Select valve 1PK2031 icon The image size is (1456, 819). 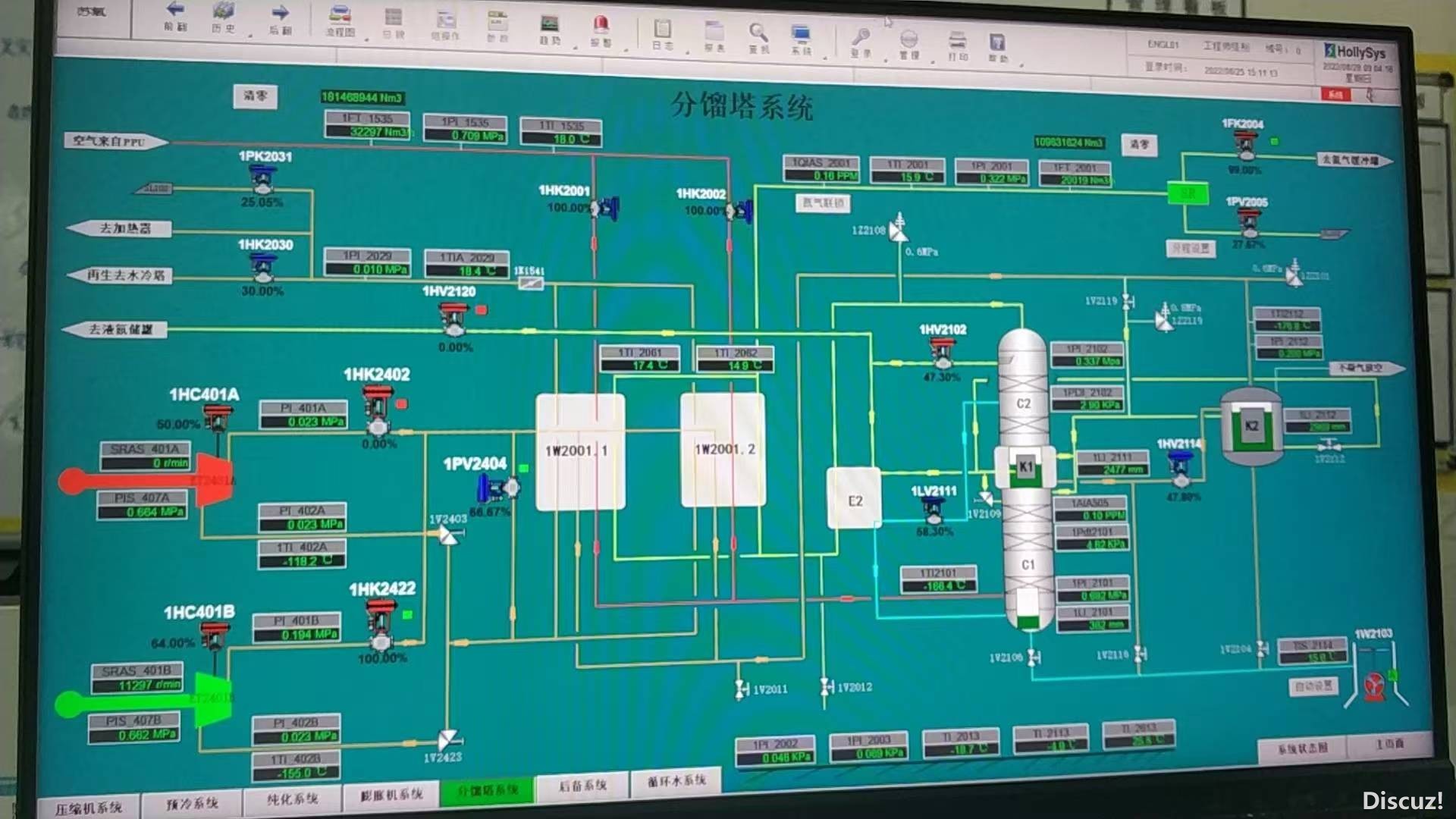coord(262,180)
